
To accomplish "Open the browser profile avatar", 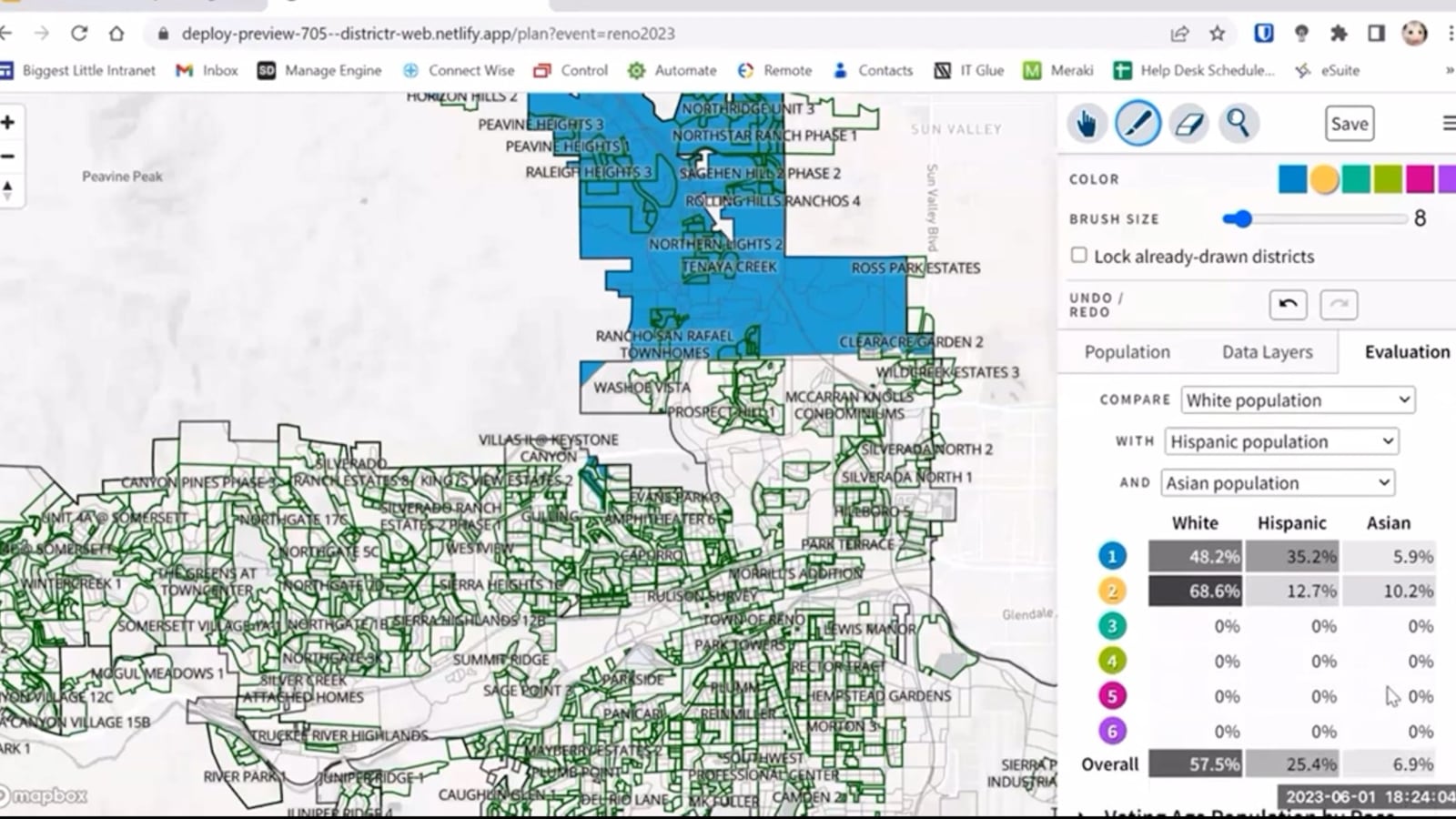I will [1414, 34].
